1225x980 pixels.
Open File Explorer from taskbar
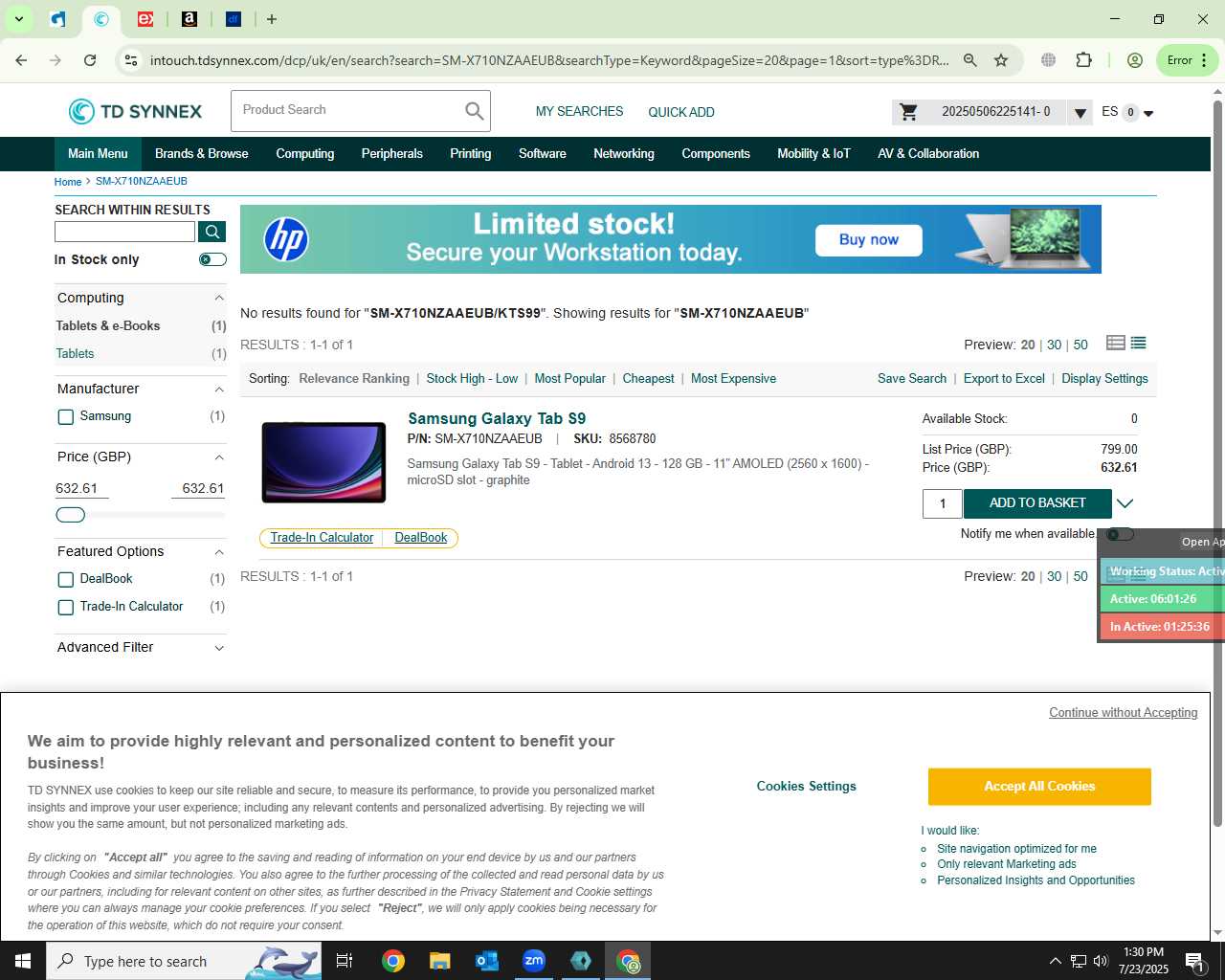pyautogui.click(x=439, y=961)
